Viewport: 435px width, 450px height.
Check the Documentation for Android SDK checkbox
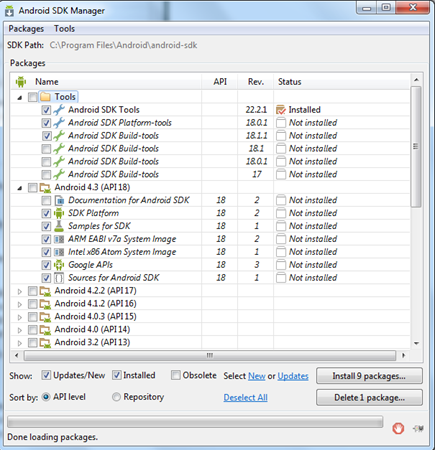pyautogui.click(x=46, y=200)
